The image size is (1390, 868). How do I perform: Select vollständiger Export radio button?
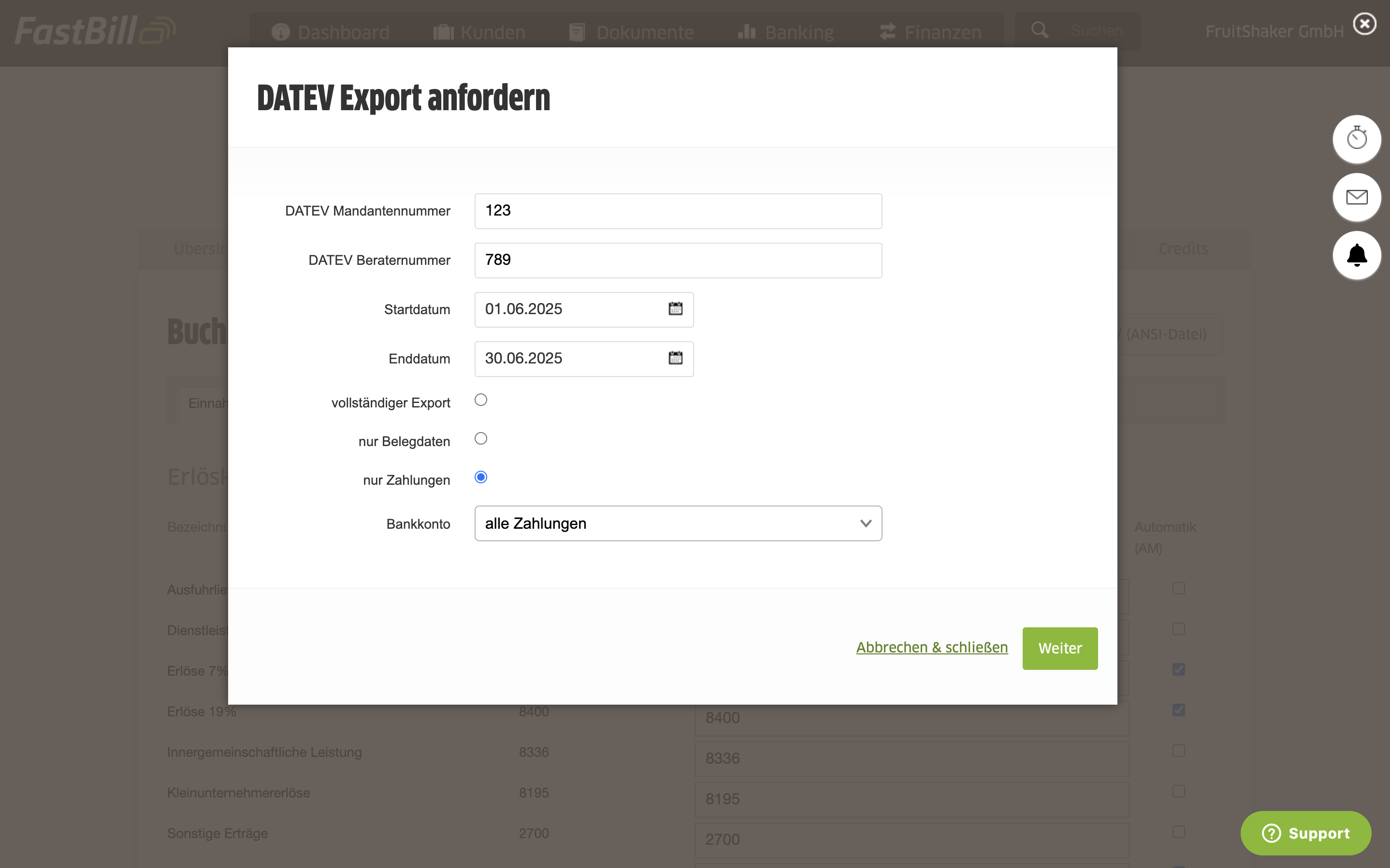pyautogui.click(x=481, y=400)
